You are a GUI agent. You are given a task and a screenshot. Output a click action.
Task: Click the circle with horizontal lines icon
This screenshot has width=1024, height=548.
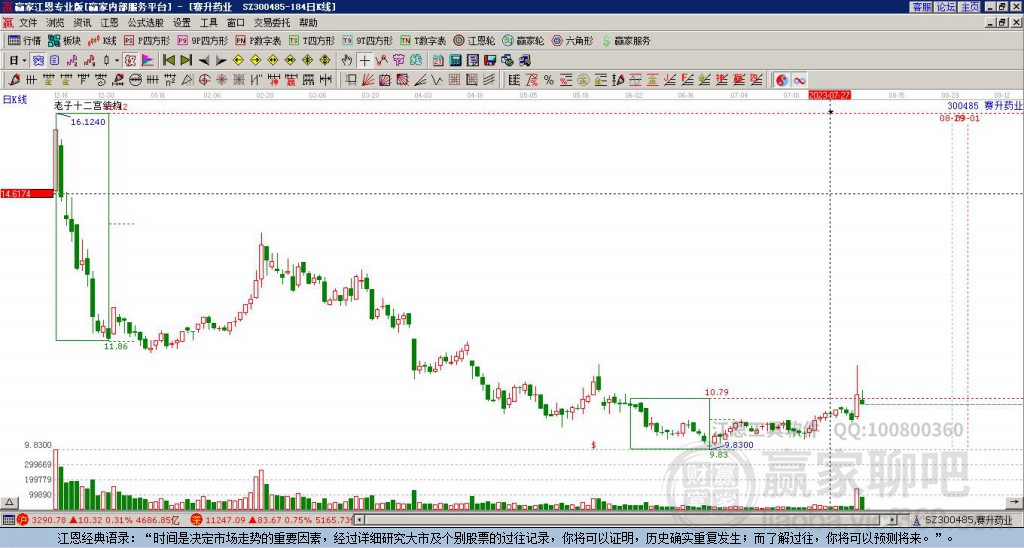pyautogui.click(x=135, y=80)
